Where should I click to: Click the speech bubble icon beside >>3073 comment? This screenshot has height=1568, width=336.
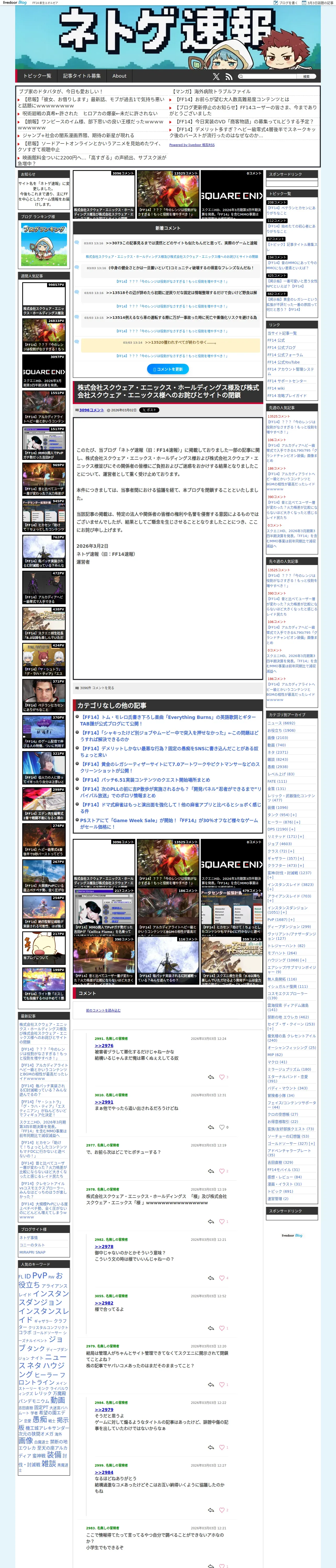[77, 243]
